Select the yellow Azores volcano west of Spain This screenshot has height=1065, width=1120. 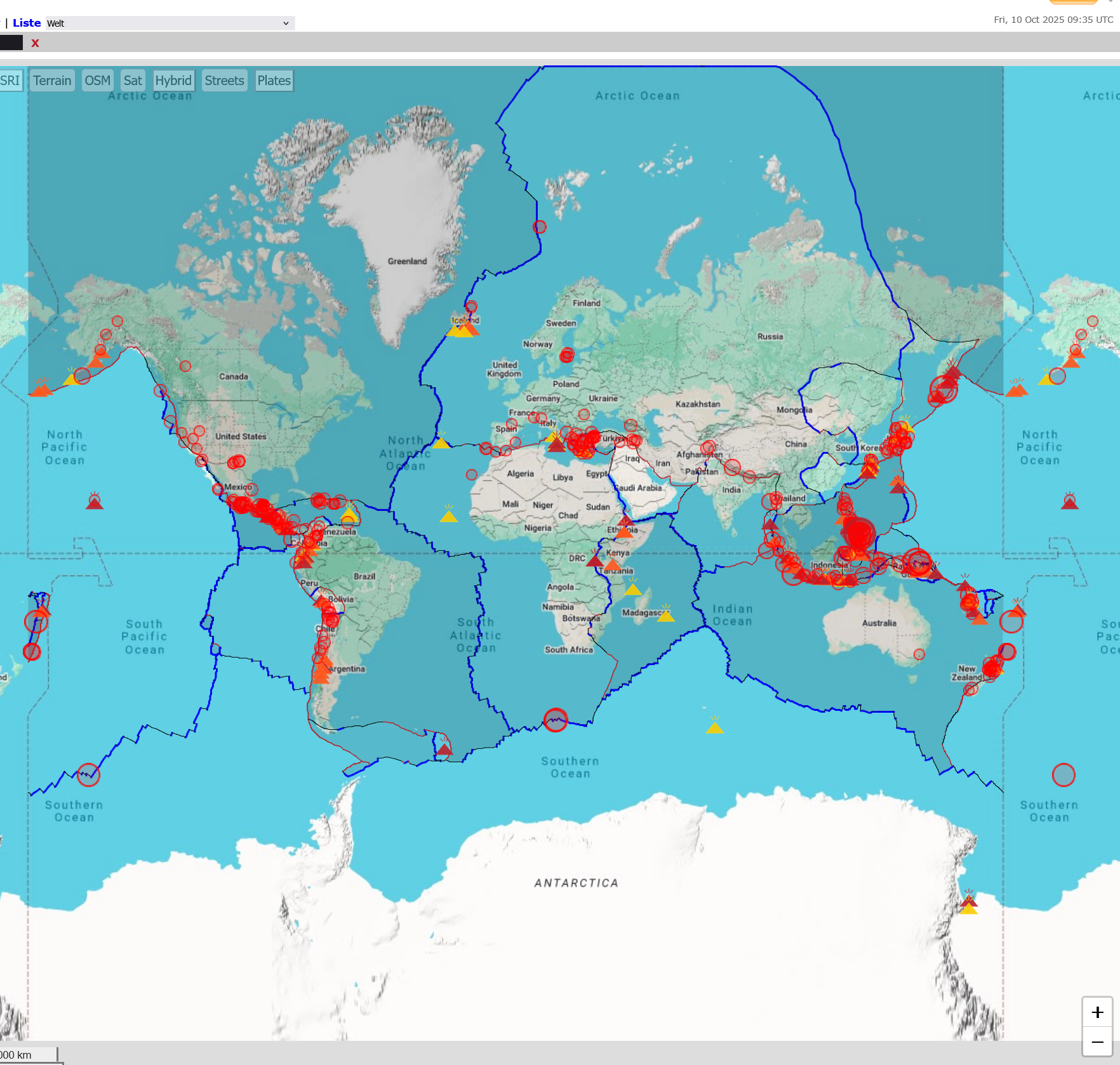pos(441,442)
